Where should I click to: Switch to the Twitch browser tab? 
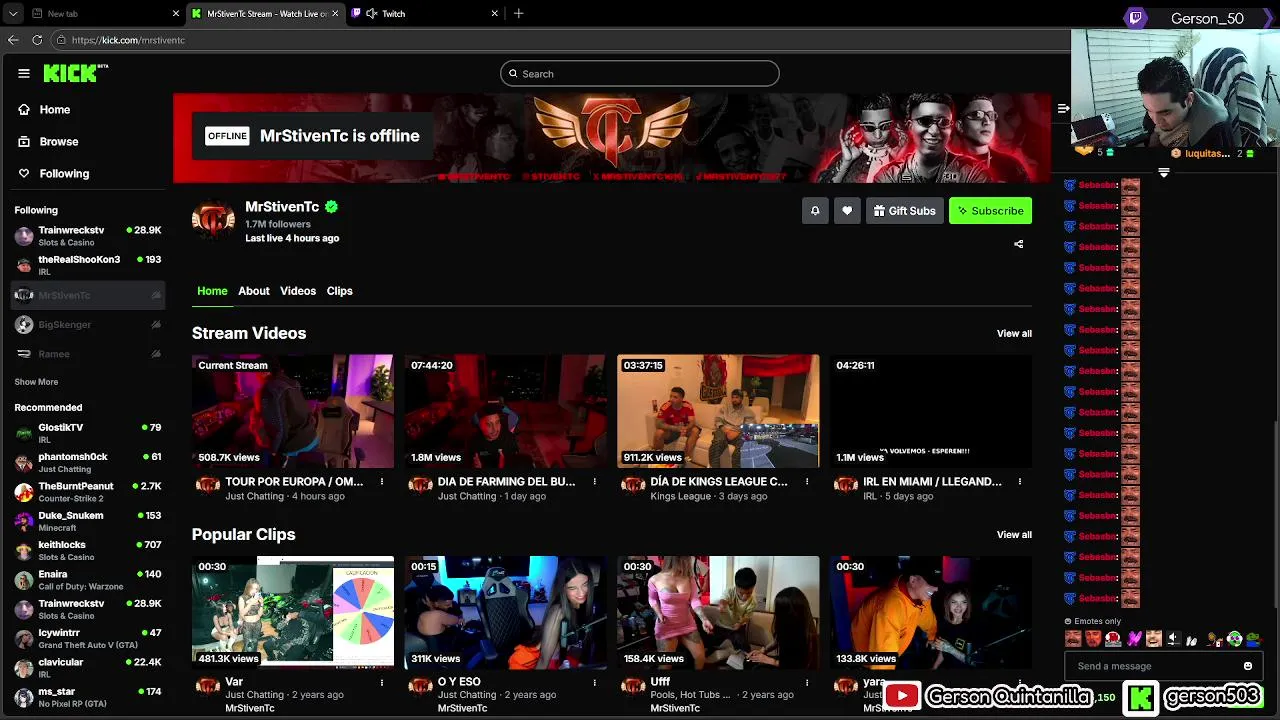click(x=424, y=14)
